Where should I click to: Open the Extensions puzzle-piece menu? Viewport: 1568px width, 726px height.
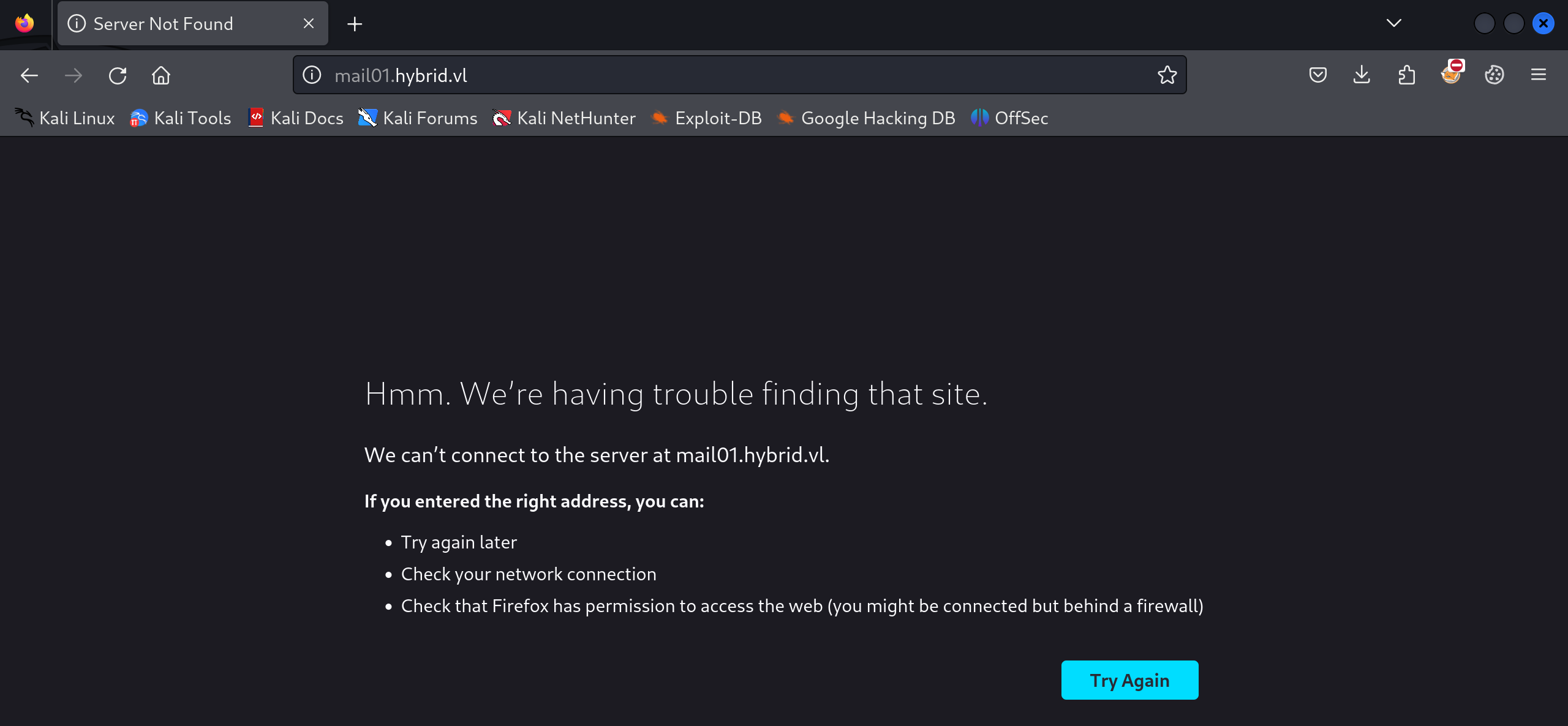(x=1406, y=75)
